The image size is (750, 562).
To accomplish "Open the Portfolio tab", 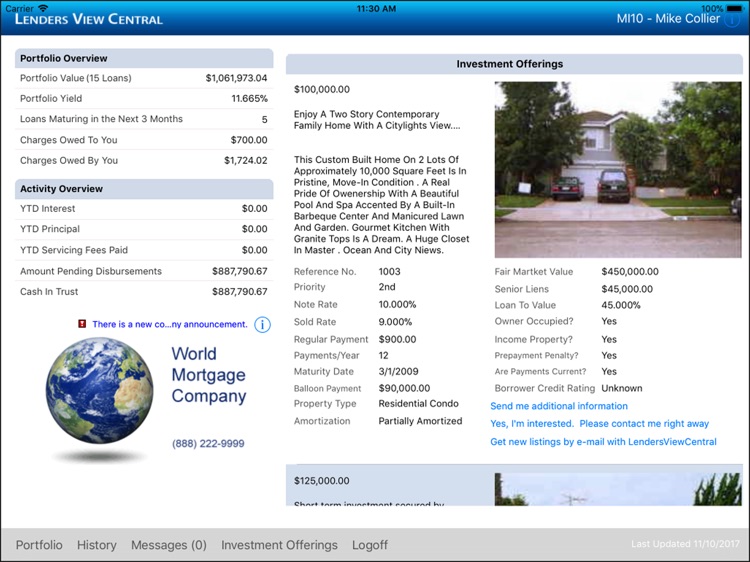I will (39, 545).
